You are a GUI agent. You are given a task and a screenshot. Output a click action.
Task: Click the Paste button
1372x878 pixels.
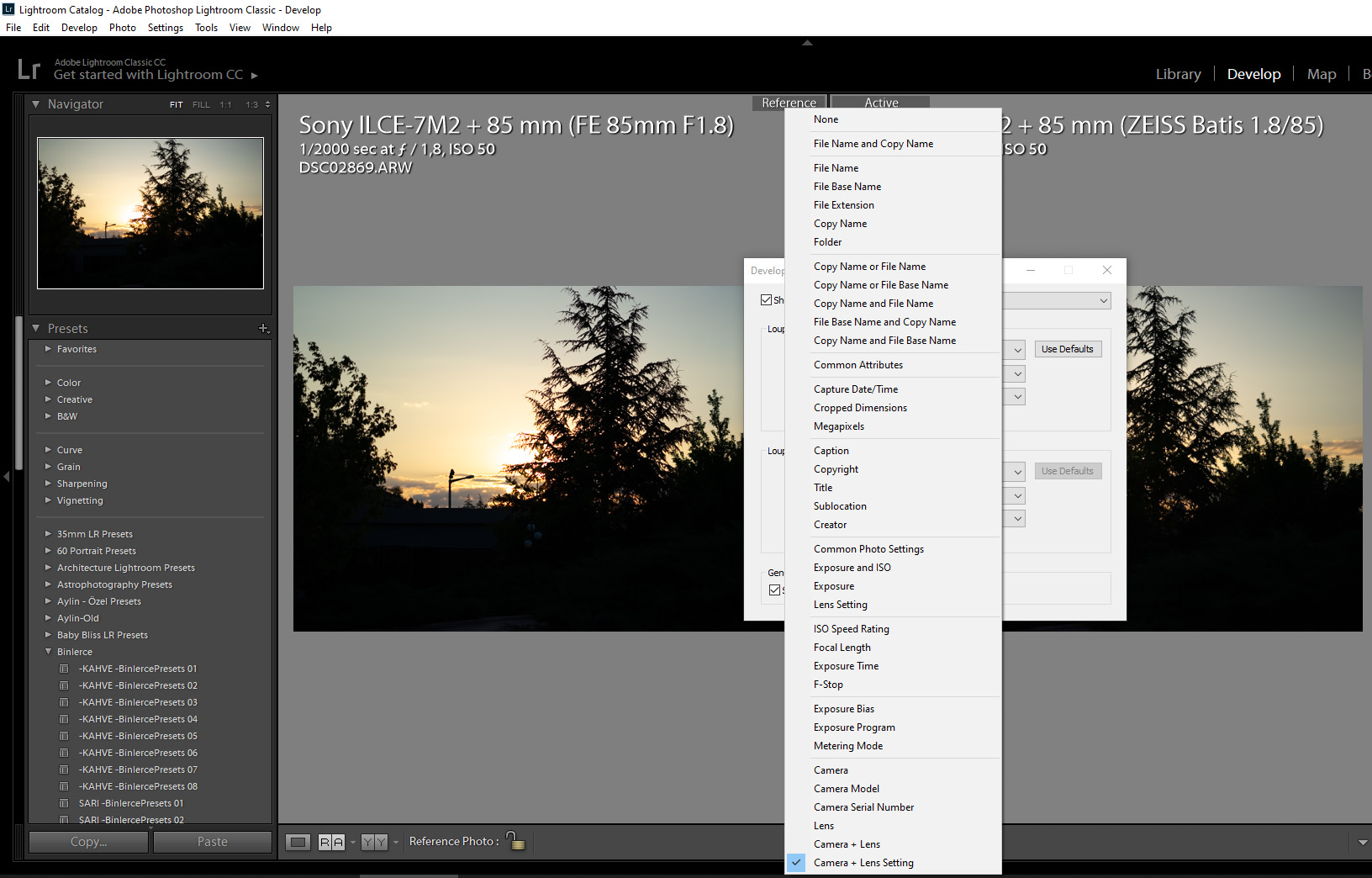point(213,842)
